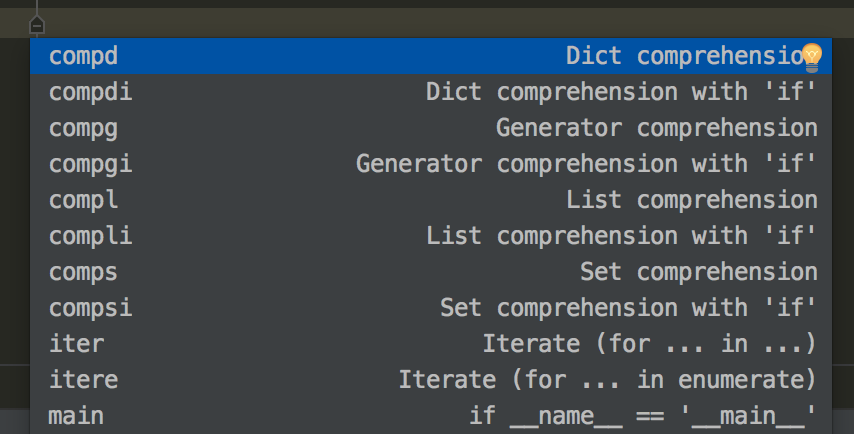Click the "if __name__ == '__main__'" description
Viewport: 854px width, 434px height.
[642, 415]
